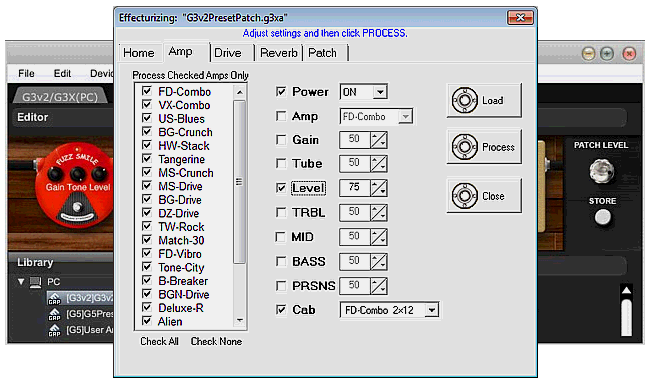Select the G5Preset patch file icon in Library
This screenshot has width=649, height=383.
coord(54,314)
